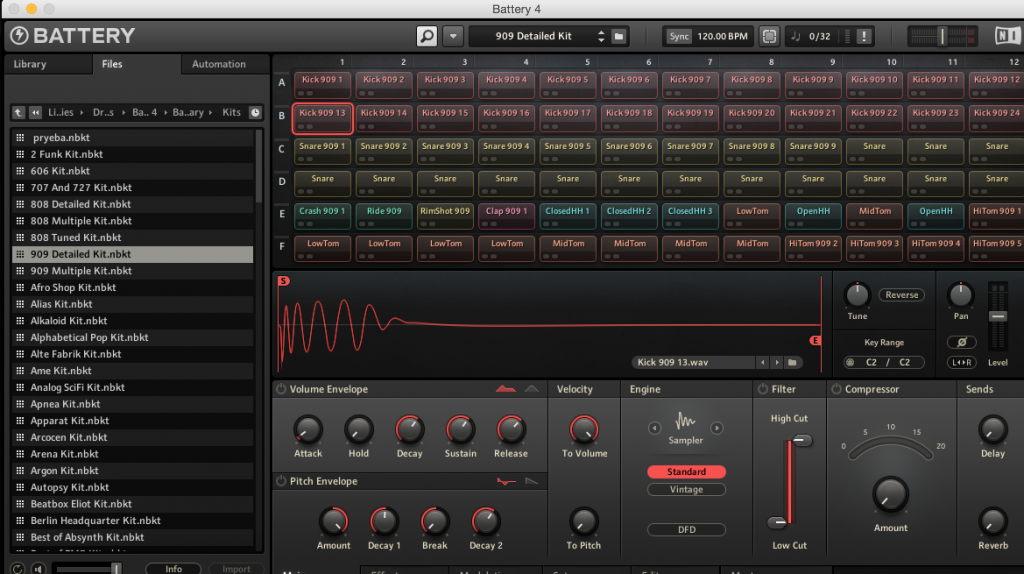Select the first pitch envelope shape icon
The image size is (1024, 574).
506,481
